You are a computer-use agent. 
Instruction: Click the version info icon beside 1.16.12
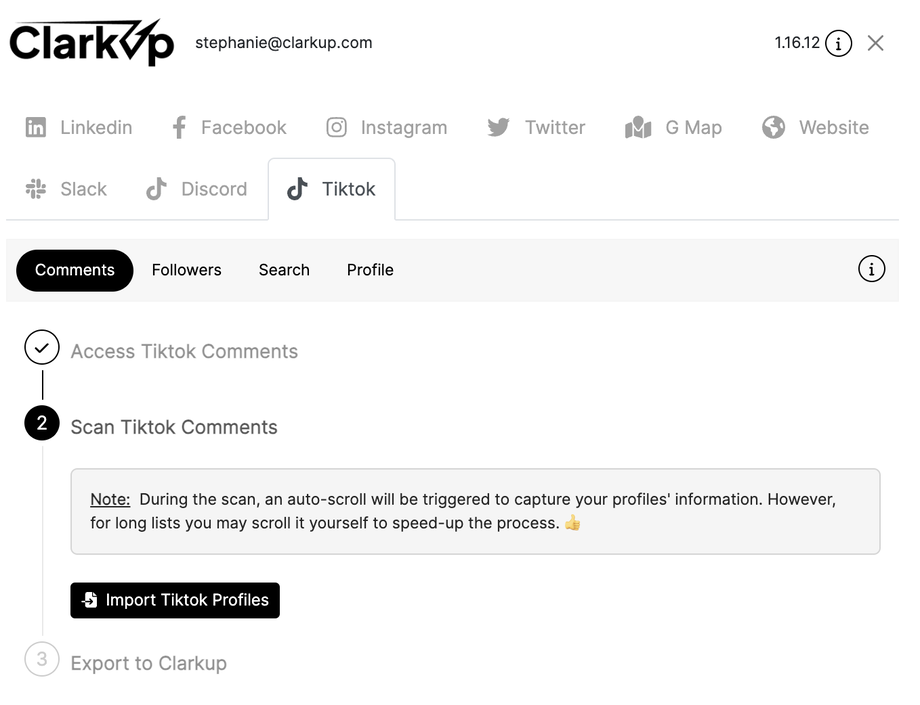(x=839, y=44)
